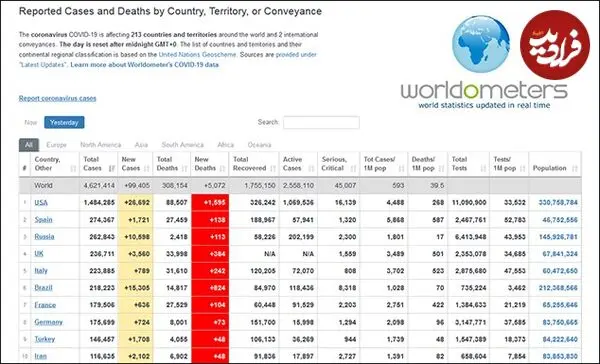Image resolution: width=600 pixels, height=364 pixels.
Task: Switch to the Yesterday data view
Action: (64, 122)
